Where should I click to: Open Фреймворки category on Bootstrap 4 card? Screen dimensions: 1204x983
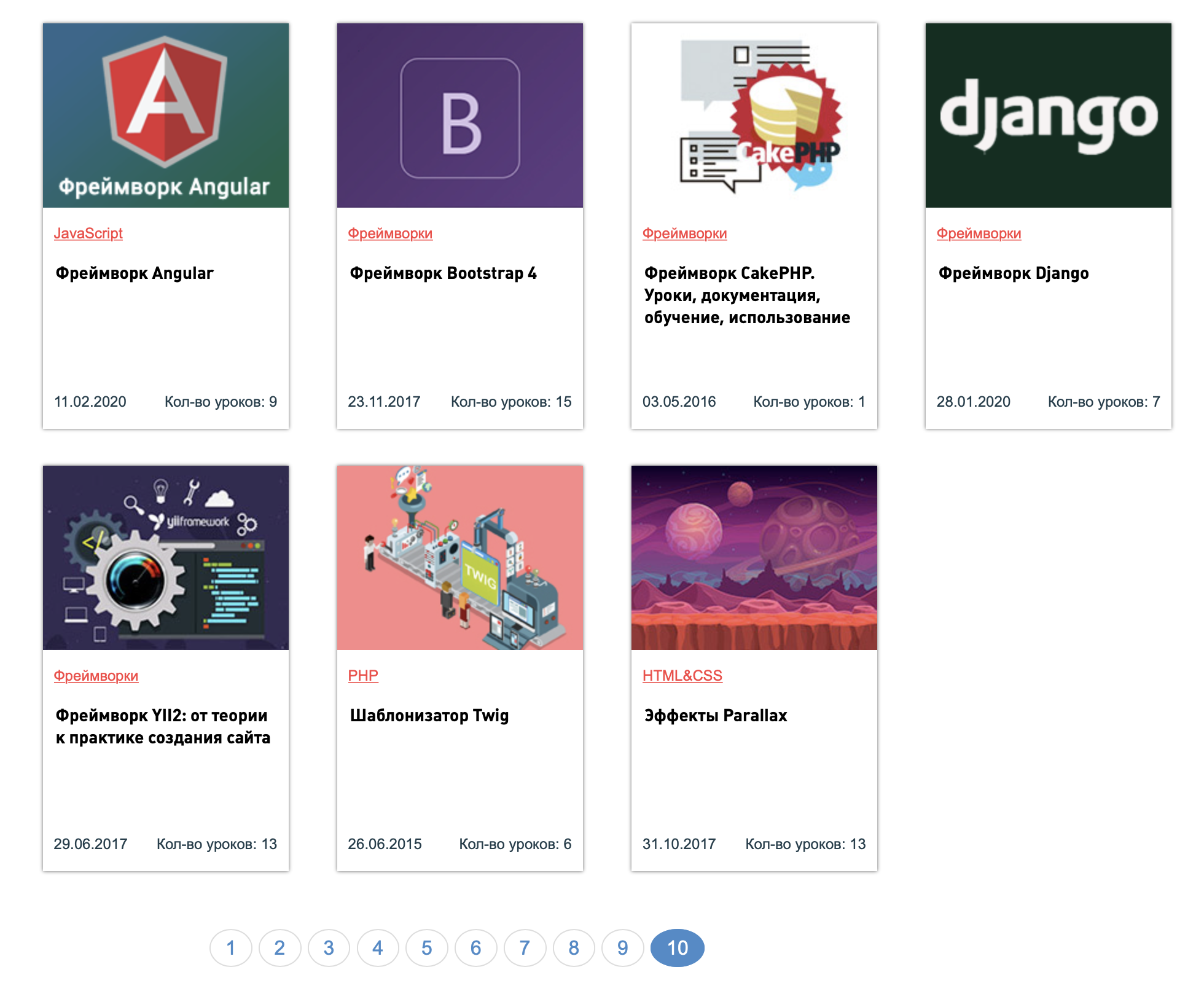(390, 233)
